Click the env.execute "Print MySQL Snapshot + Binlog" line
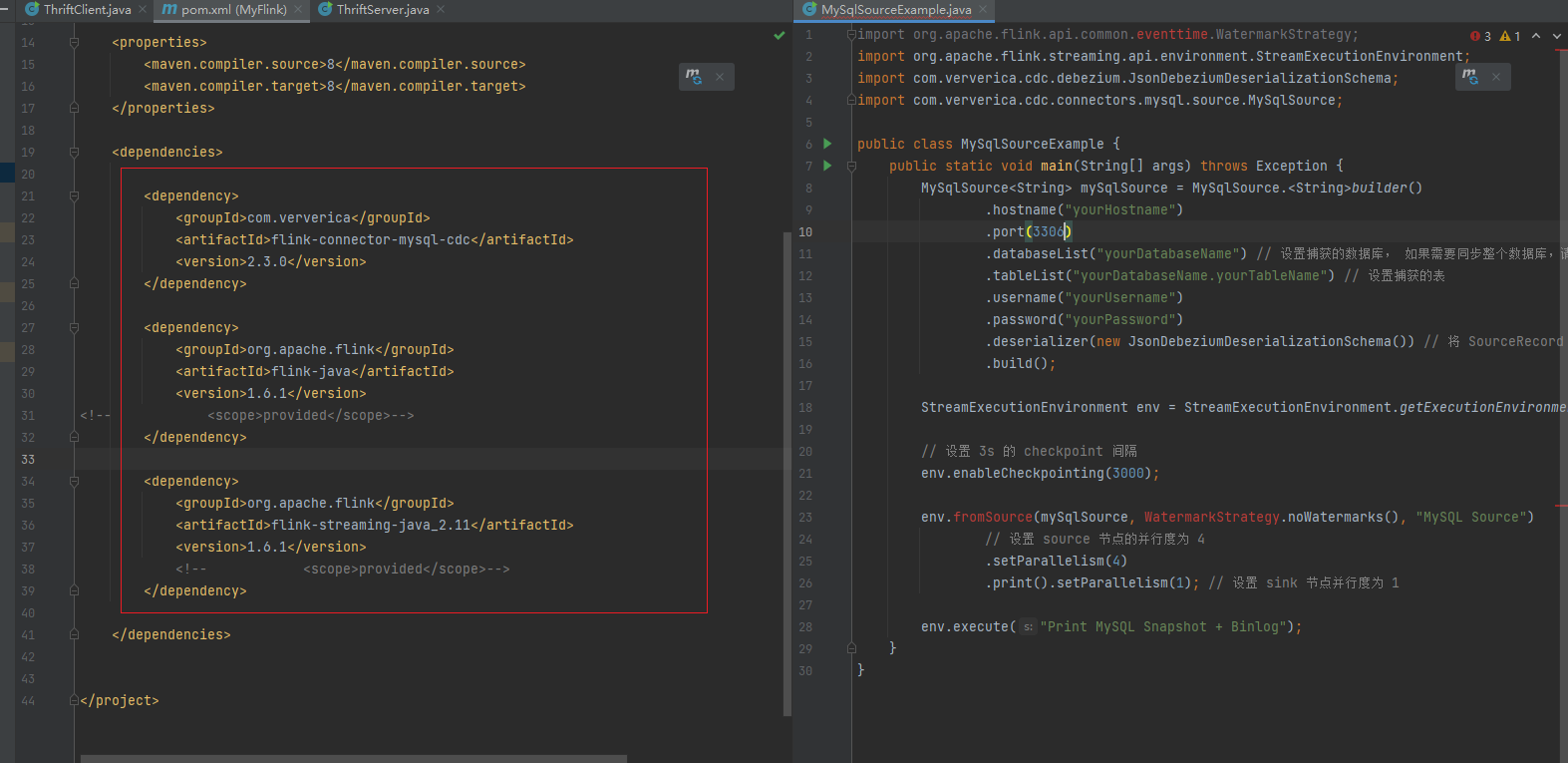 coord(1111,627)
